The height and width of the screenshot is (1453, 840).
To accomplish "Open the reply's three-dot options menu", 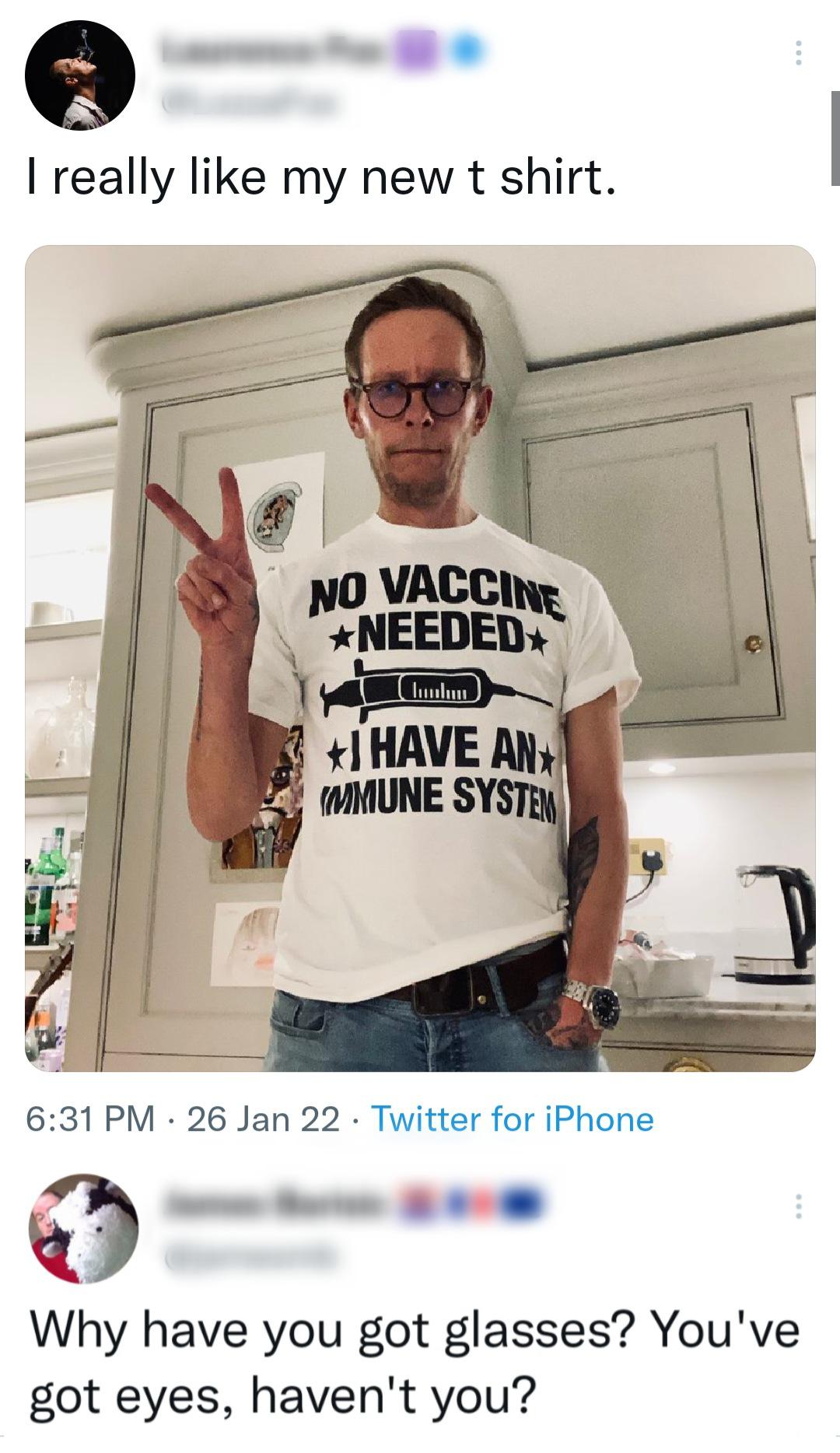I will pos(795,1206).
